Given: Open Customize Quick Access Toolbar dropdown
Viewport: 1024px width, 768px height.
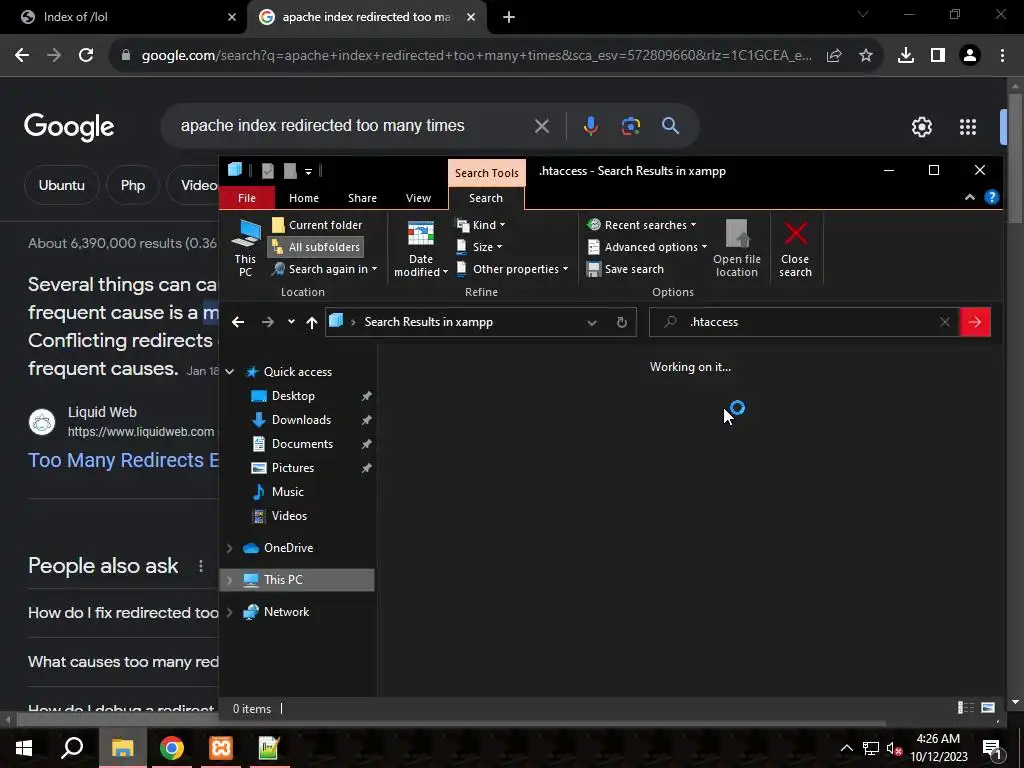Looking at the screenshot, I should coord(308,172).
